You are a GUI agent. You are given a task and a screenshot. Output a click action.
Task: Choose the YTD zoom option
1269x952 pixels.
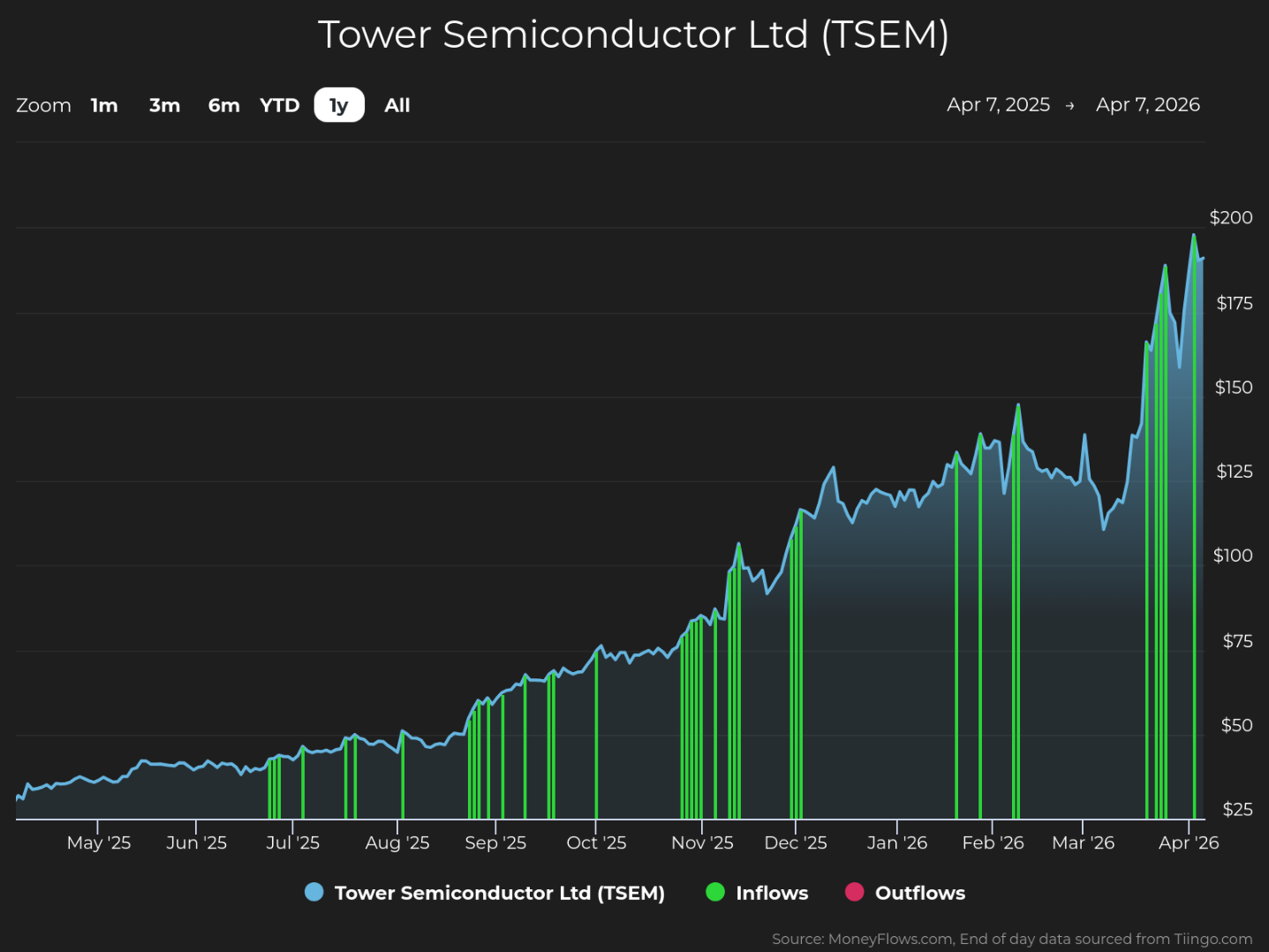point(280,105)
